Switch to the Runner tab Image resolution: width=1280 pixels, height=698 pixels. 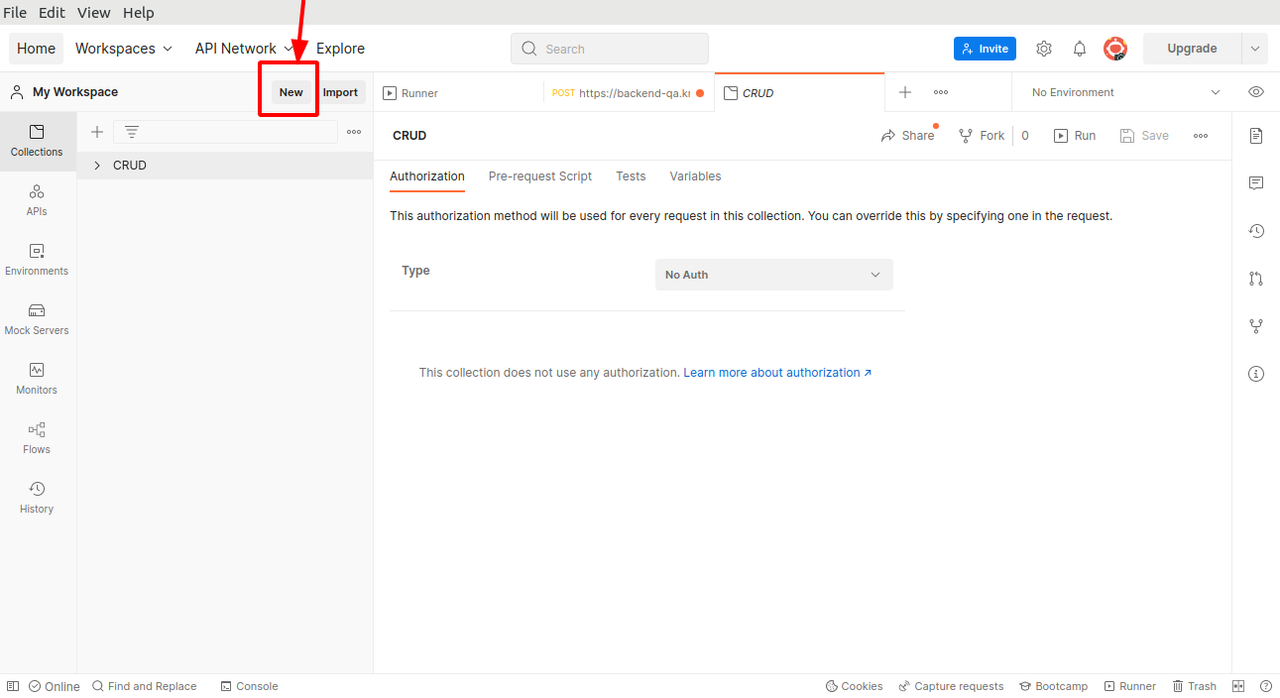[x=458, y=92]
